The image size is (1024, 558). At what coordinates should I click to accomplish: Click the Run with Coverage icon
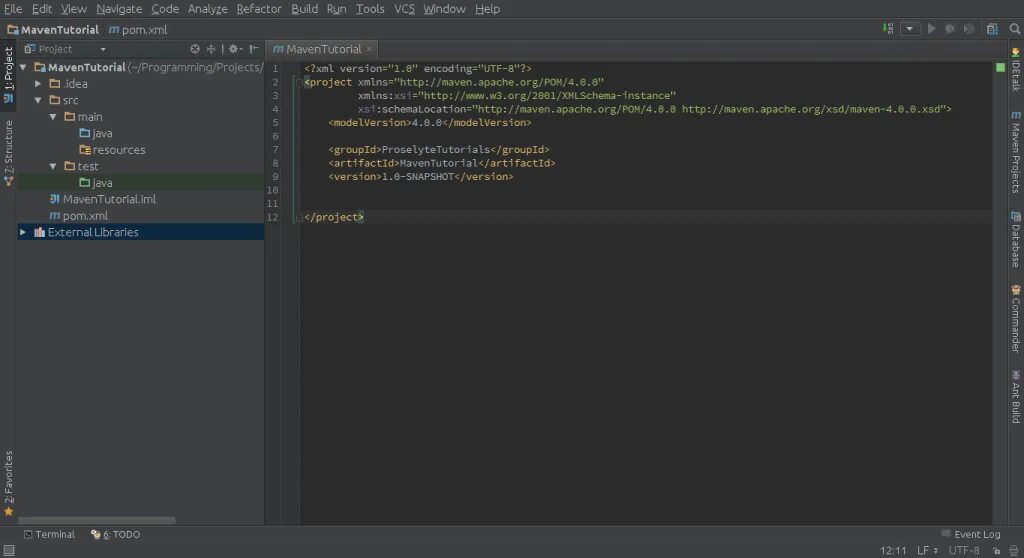970,29
